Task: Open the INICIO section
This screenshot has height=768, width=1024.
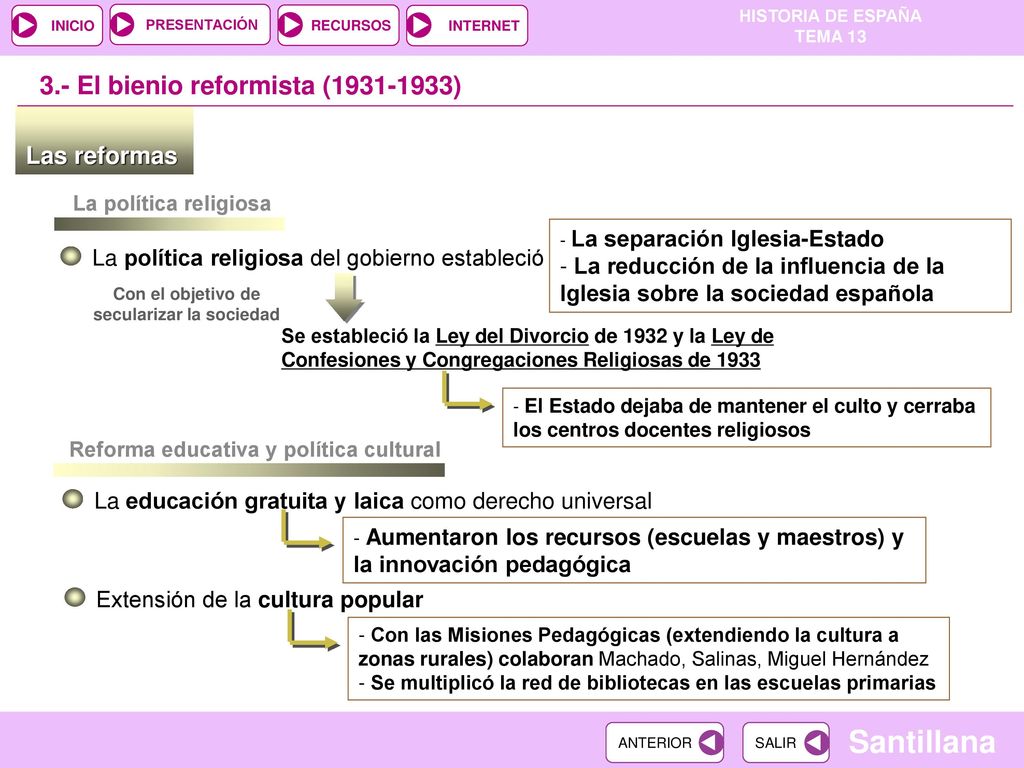Action: coord(57,25)
